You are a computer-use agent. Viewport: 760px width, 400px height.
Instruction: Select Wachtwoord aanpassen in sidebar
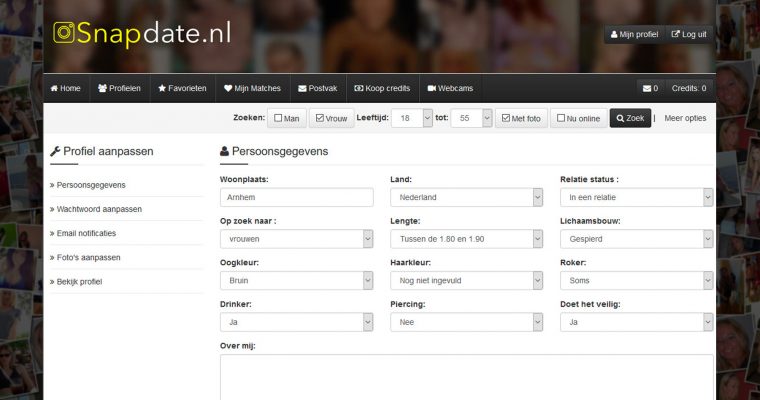(x=99, y=209)
